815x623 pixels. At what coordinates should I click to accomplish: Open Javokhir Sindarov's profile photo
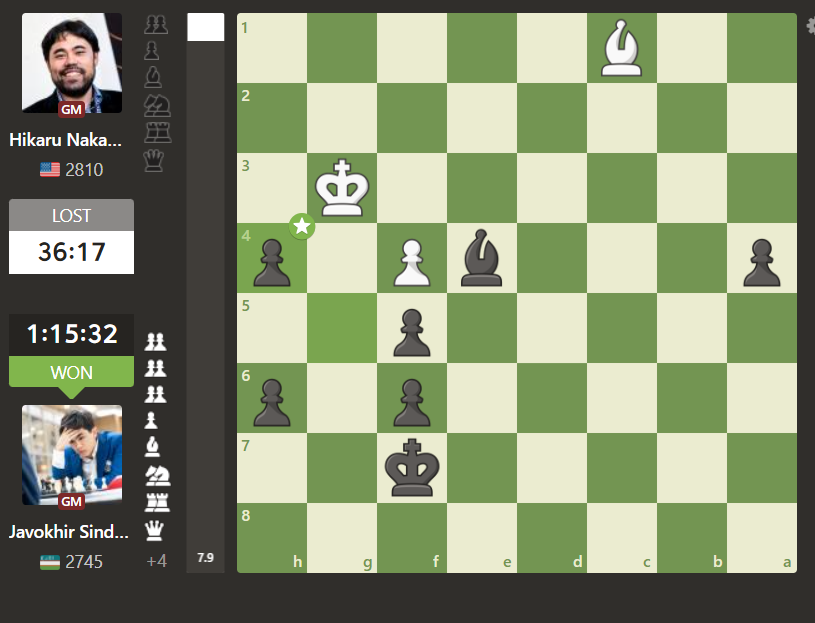pos(72,455)
